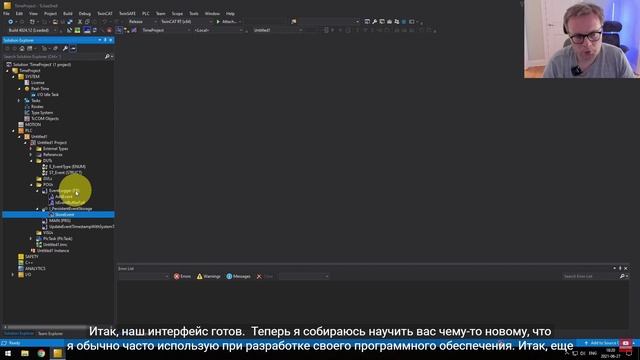Click the wrench icon in the top-right toolbar
Viewport: 640px width, 360px height.
tap(375, 21)
